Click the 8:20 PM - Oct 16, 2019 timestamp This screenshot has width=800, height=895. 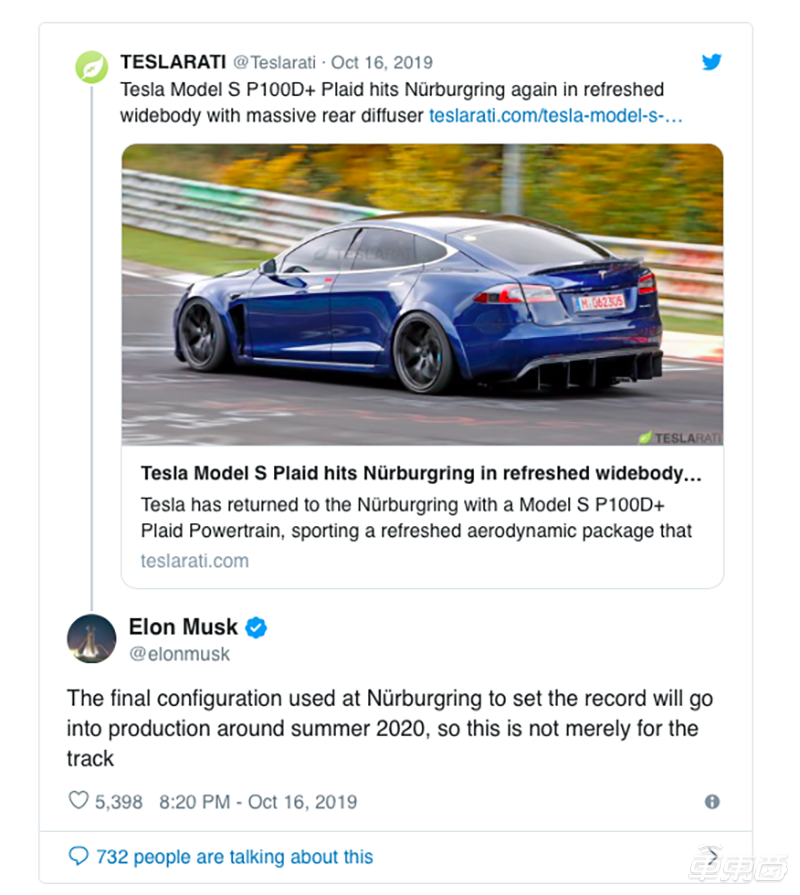[x=258, y=801]
